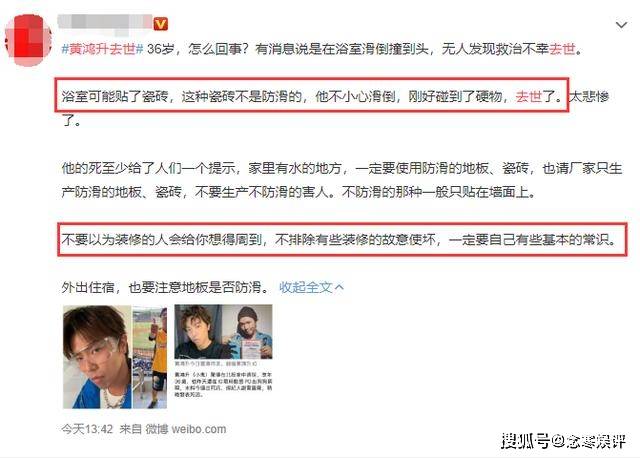Open second photo with news caption

pyautogui.click(x=223, y=351)
